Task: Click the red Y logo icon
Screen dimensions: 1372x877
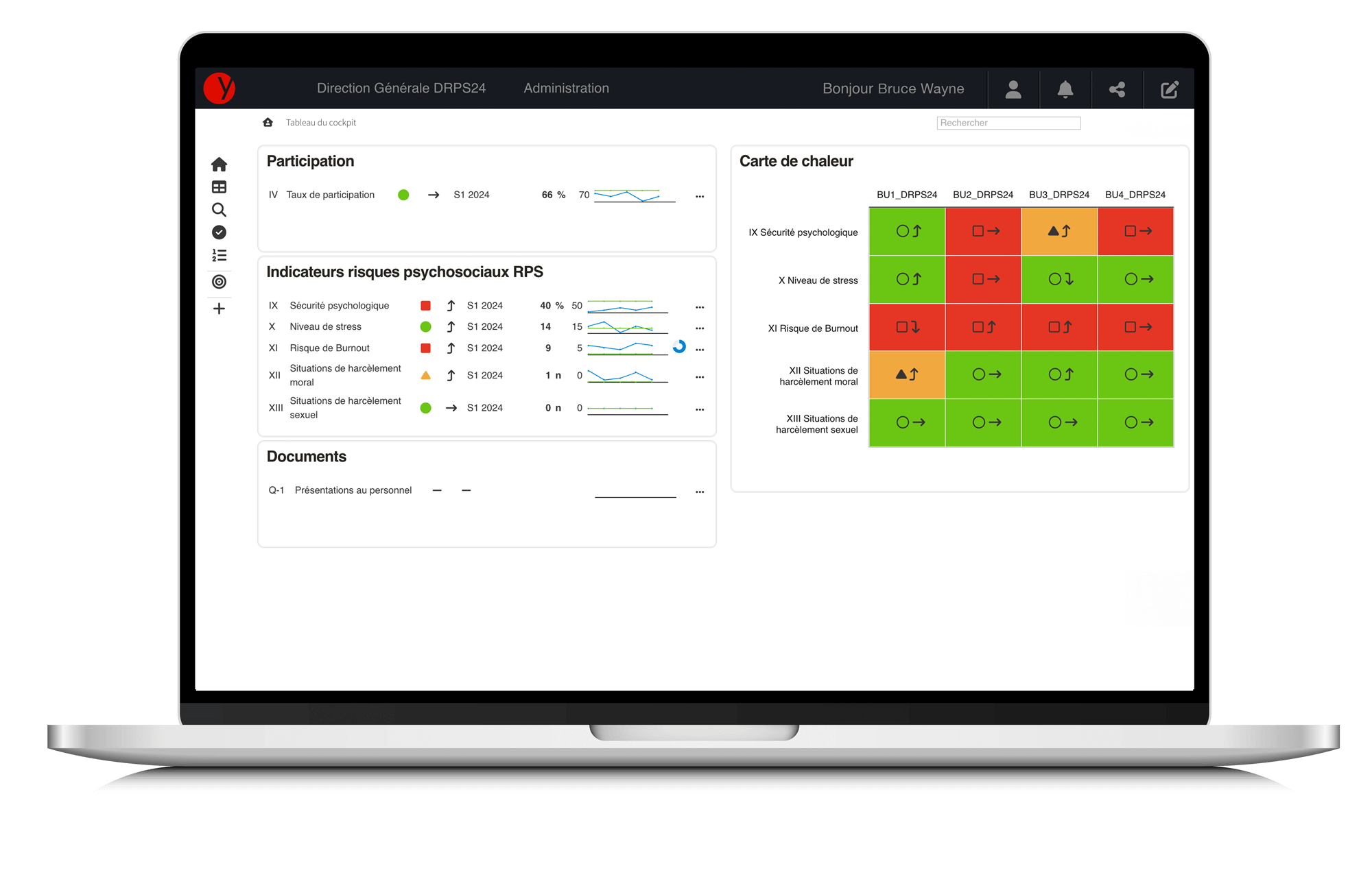Action: [x=220, y=88]
